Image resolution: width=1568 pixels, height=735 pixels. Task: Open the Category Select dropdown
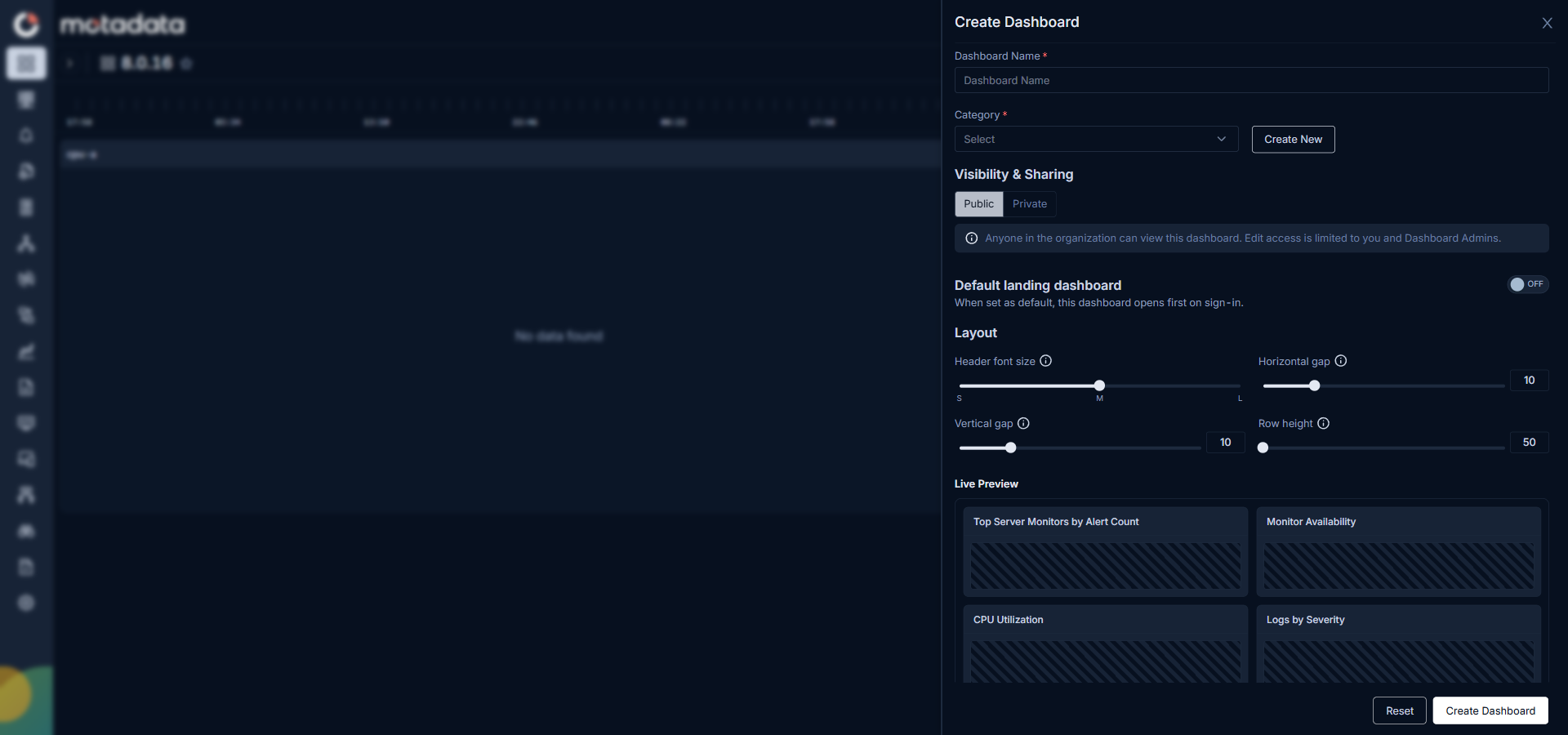(1096, 140)
